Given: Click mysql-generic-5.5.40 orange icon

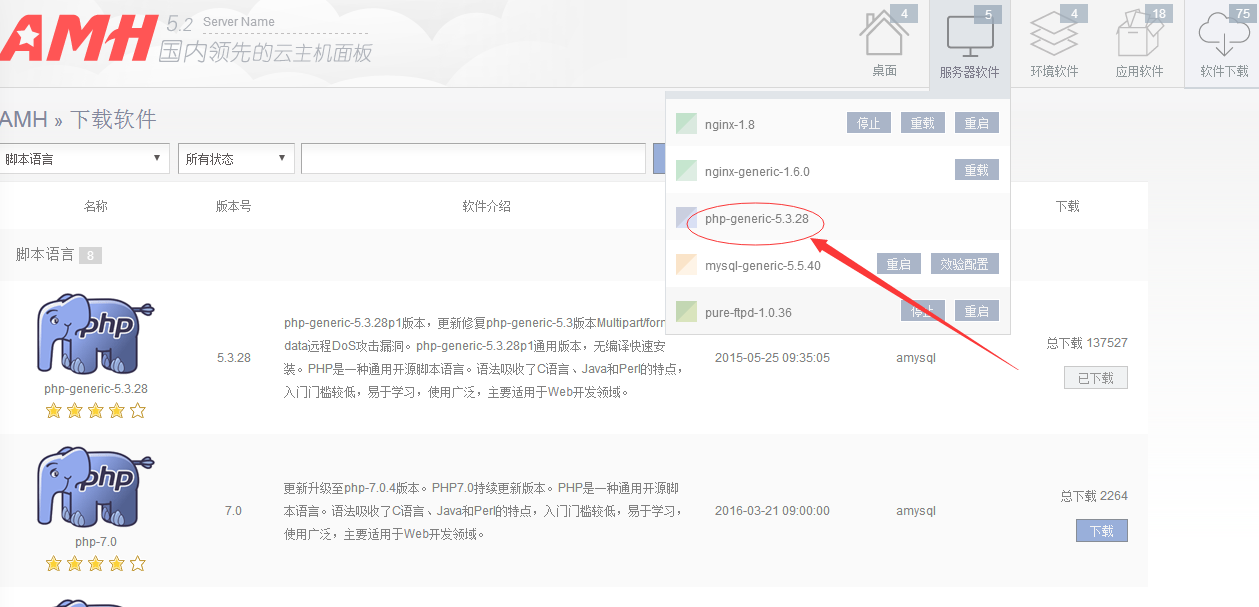Looking at the screenshot, I should tap(686, 265).
